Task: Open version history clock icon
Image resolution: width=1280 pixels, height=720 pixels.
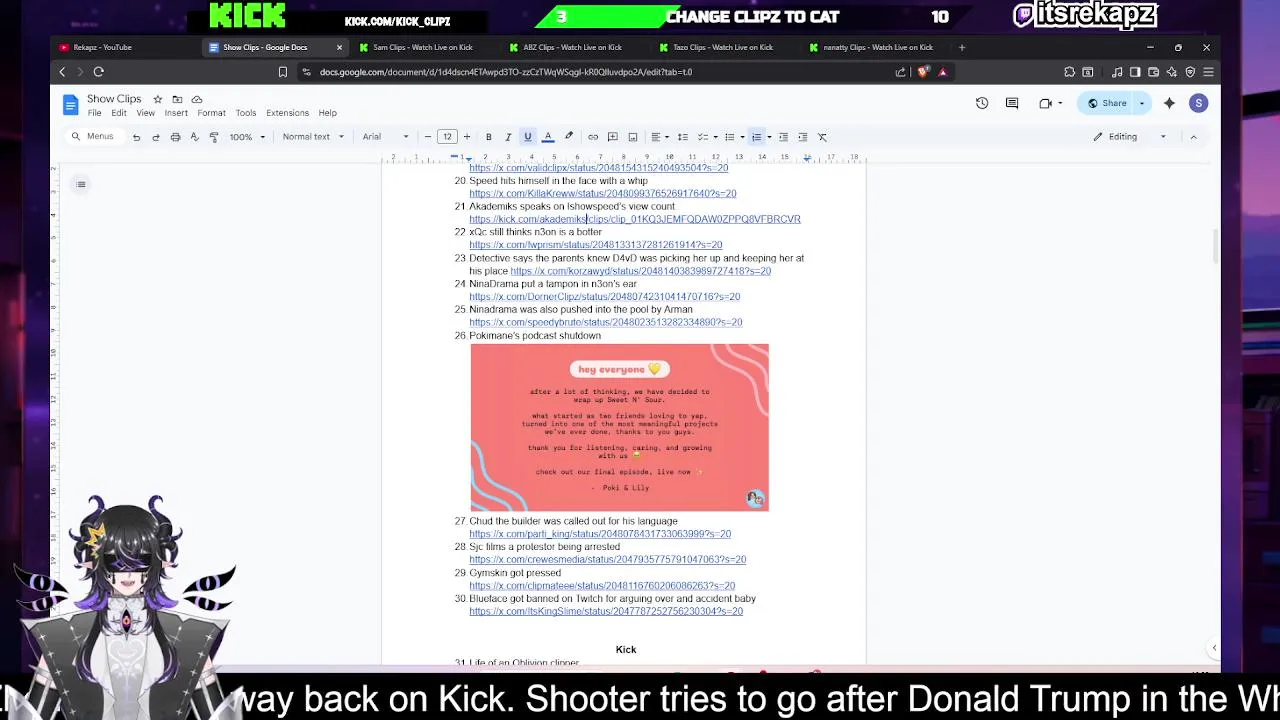Action: (982, 103)
